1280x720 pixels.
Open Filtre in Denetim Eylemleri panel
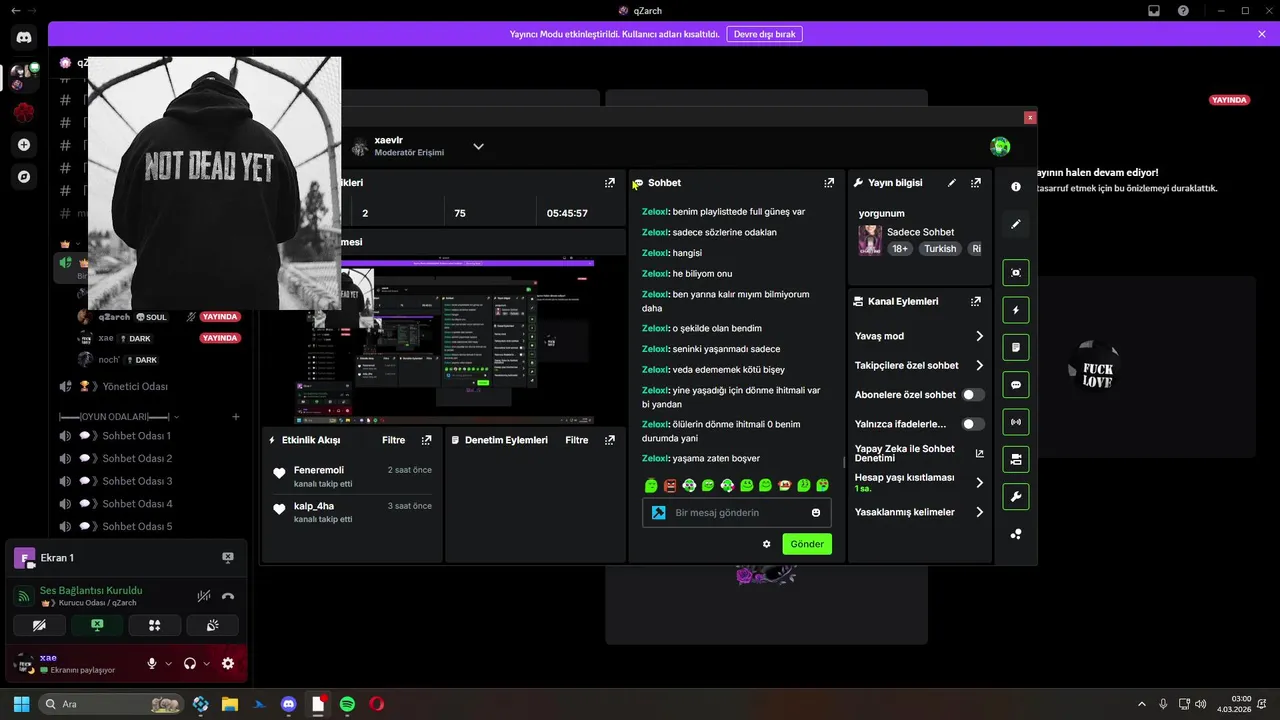tap(577, 440)
